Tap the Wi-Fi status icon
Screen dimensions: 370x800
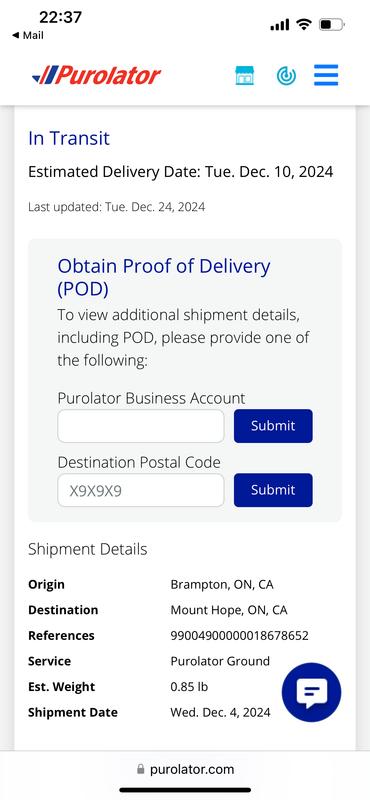304,24
